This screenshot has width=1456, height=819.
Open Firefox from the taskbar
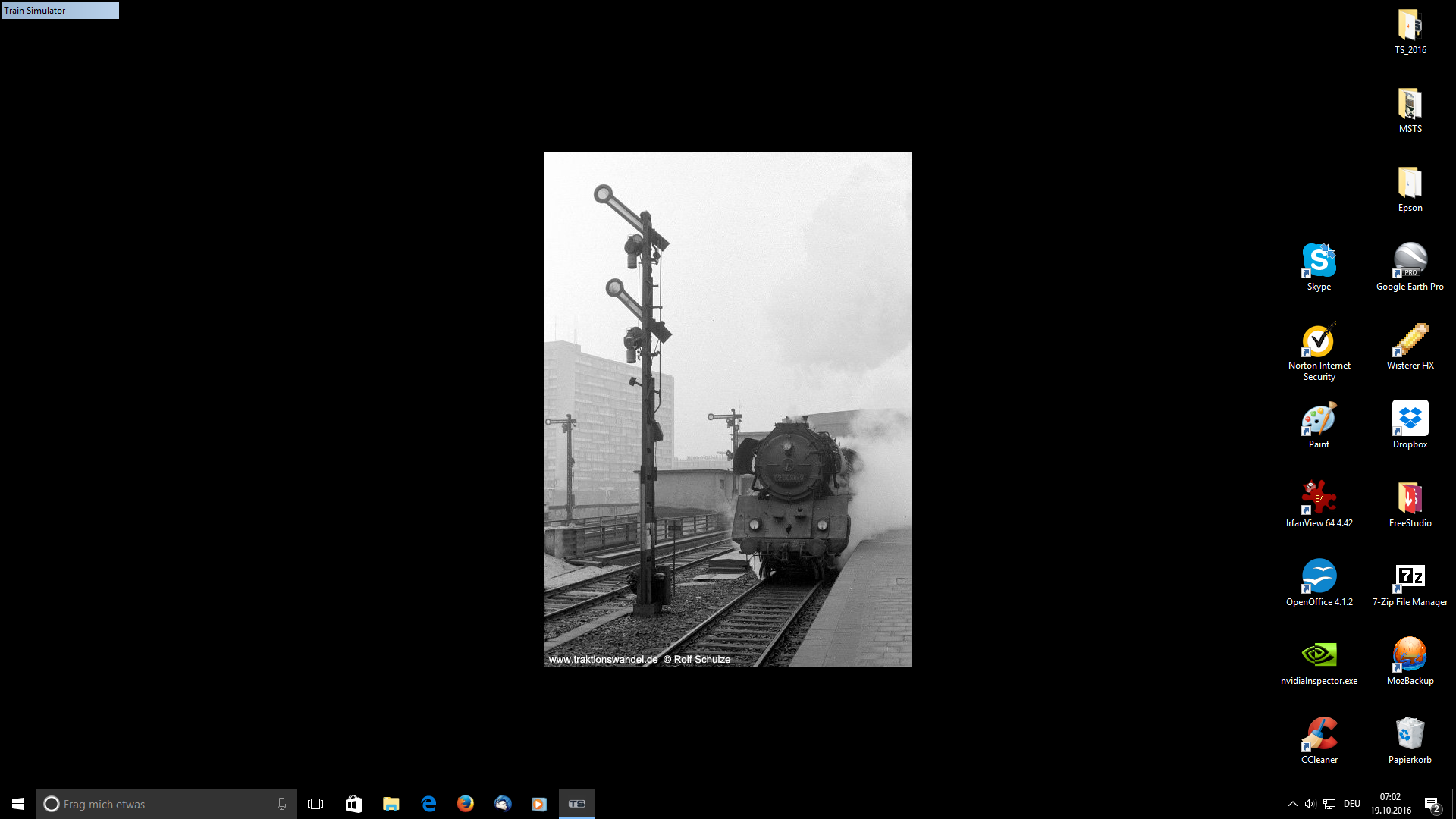coord(466,804)
